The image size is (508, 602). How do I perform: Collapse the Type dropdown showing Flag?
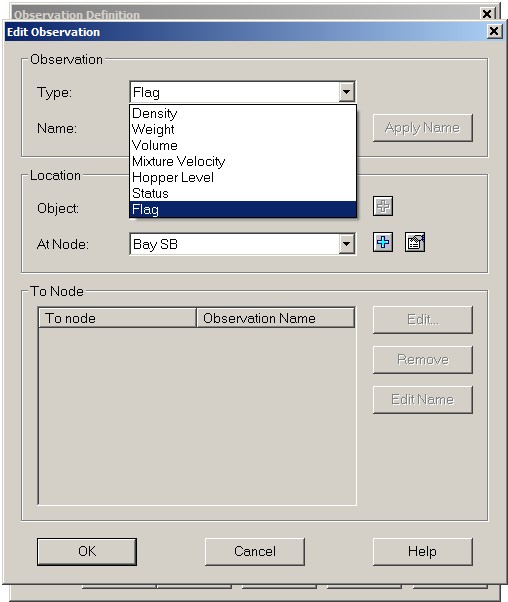[346, 92]
